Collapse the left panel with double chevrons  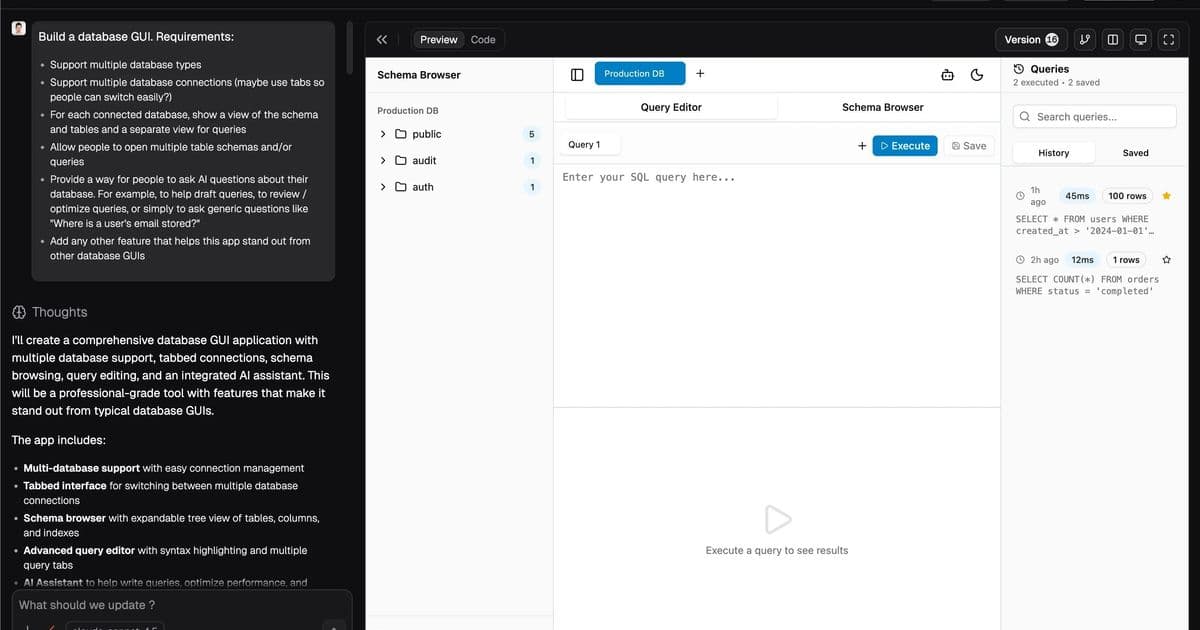pyautogui.click(x=382, y=39)
